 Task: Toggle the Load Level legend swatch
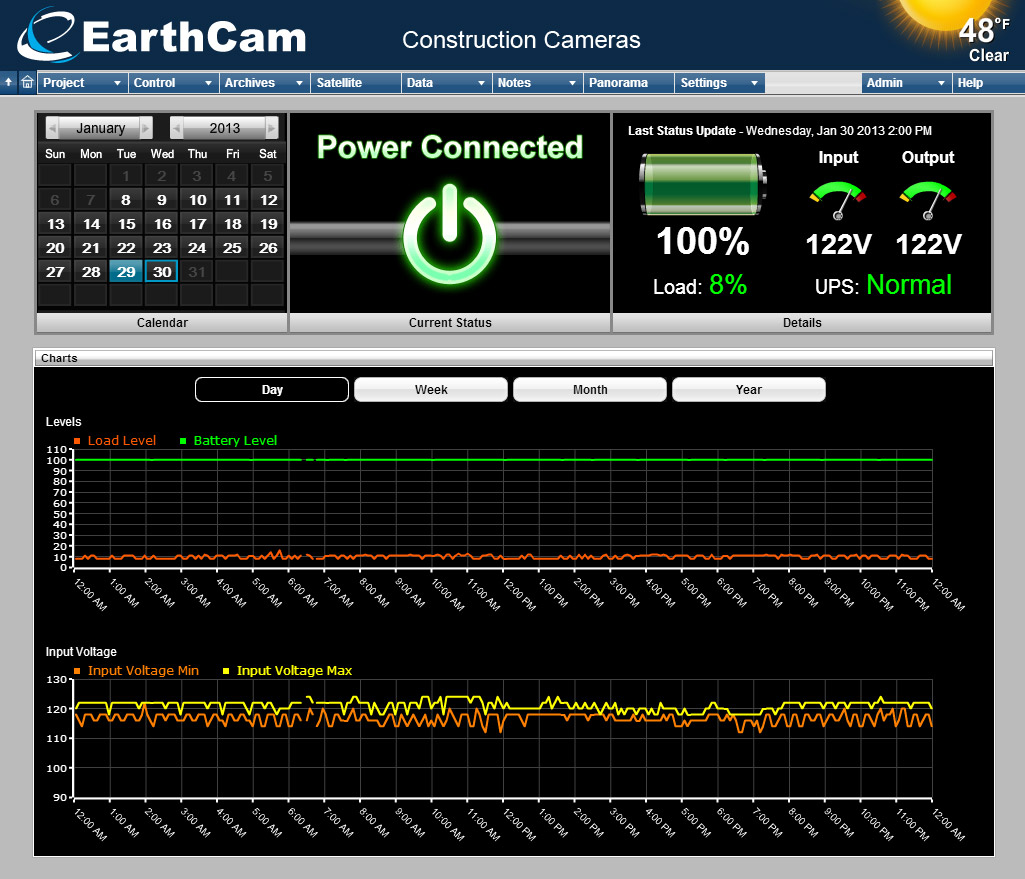77,441
